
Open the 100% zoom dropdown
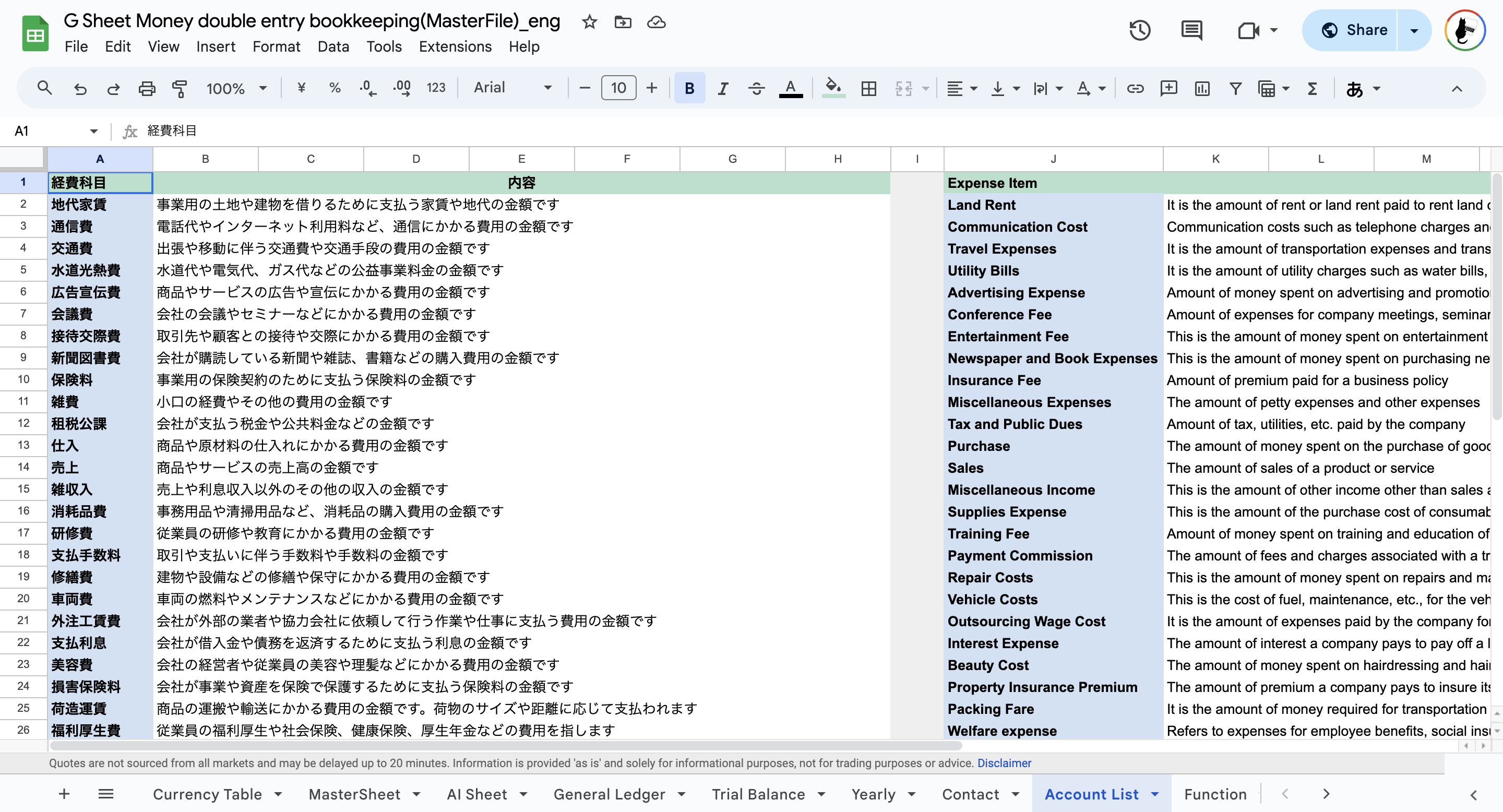coord(236,88)
